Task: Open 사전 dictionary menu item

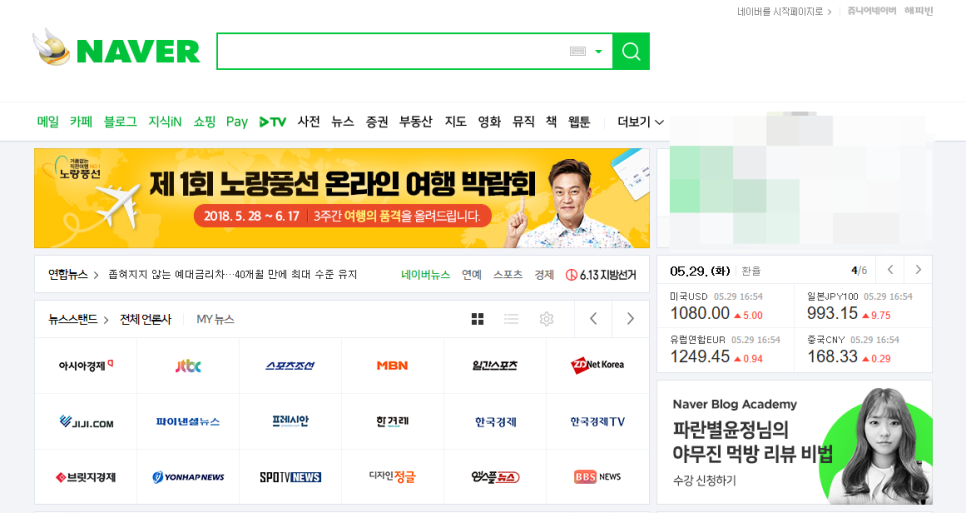Action: (x=309, y=122)
